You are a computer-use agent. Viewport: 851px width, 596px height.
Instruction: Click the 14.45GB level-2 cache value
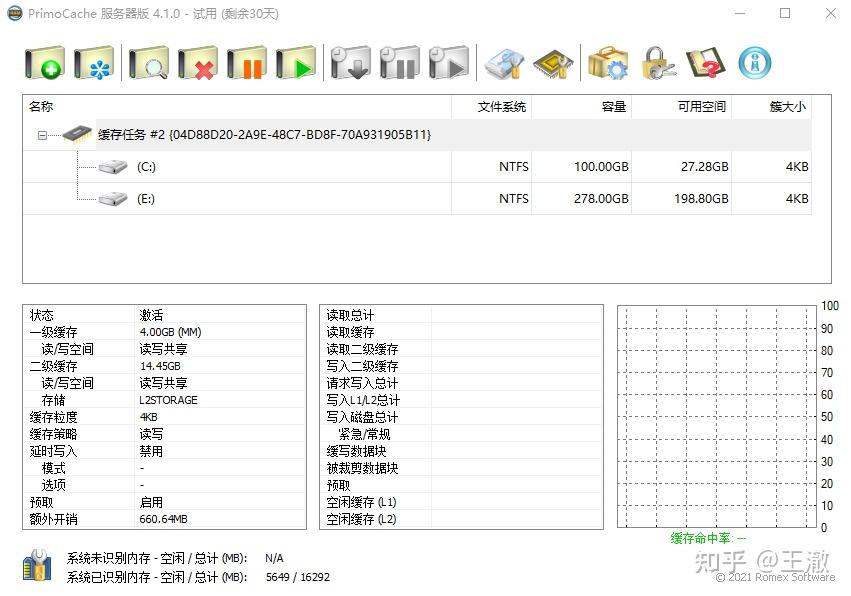[x=160, y=366]
